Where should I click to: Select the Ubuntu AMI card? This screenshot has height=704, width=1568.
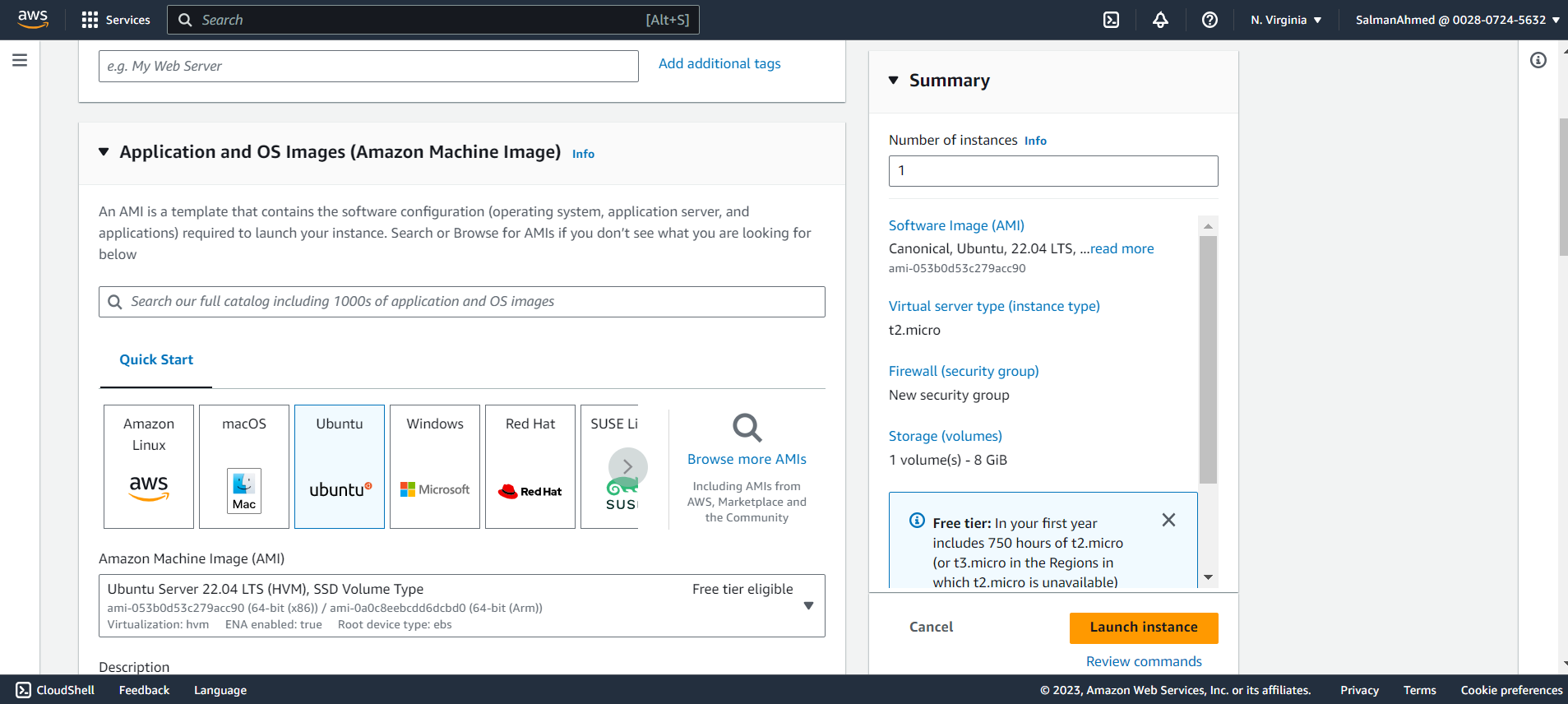click(x=340, y=466)
